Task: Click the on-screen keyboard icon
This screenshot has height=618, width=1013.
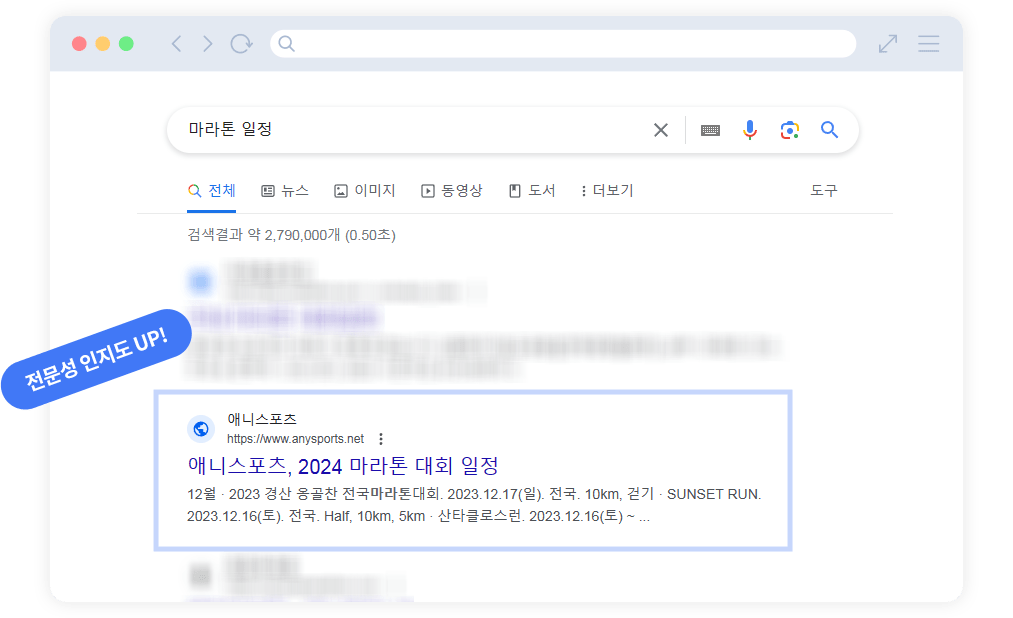Action: click(709, 129)
